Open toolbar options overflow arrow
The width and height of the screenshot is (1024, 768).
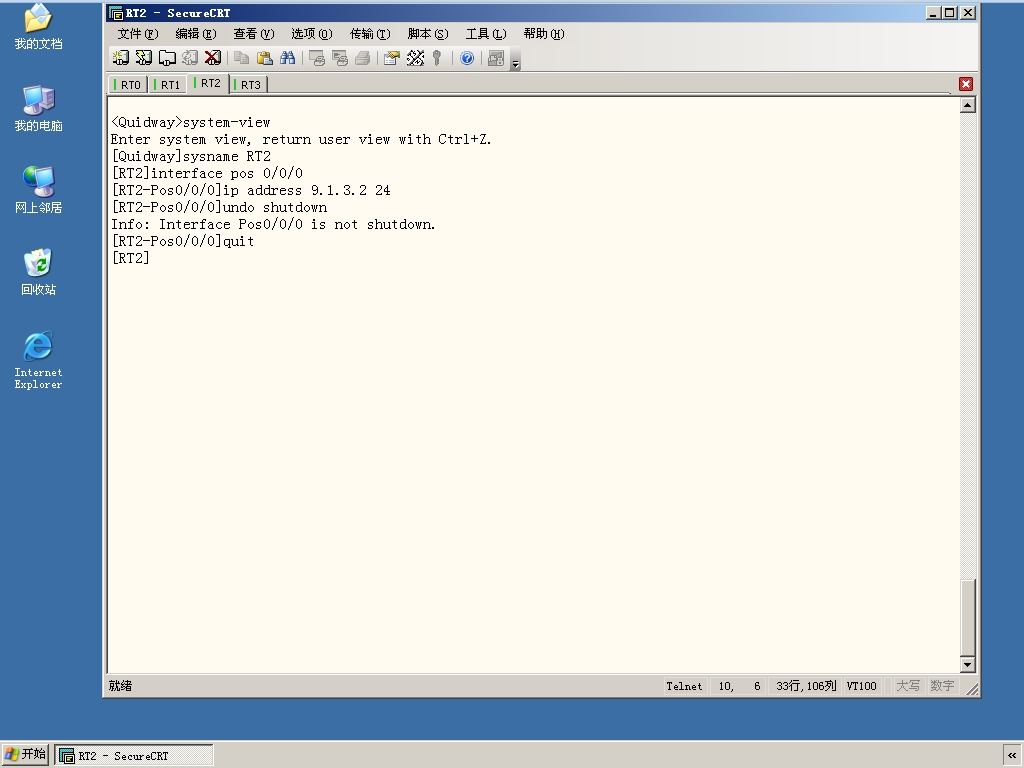515,60
